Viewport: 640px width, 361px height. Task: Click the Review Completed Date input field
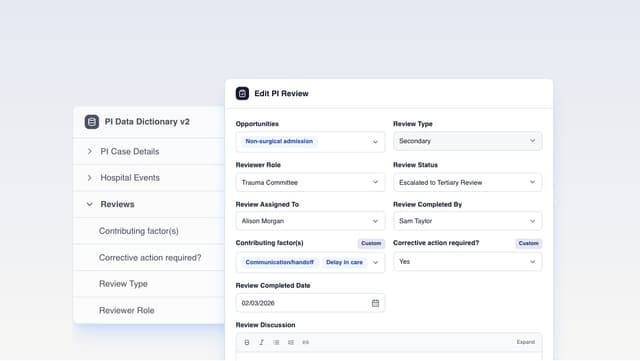[310, 303]
